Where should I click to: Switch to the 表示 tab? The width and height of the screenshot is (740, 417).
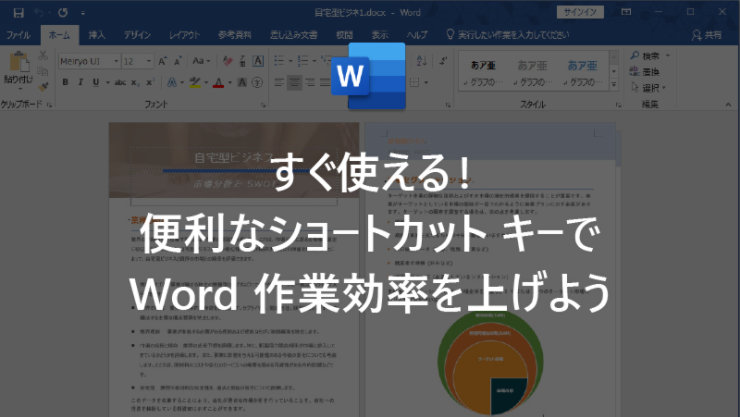point(380,35)
